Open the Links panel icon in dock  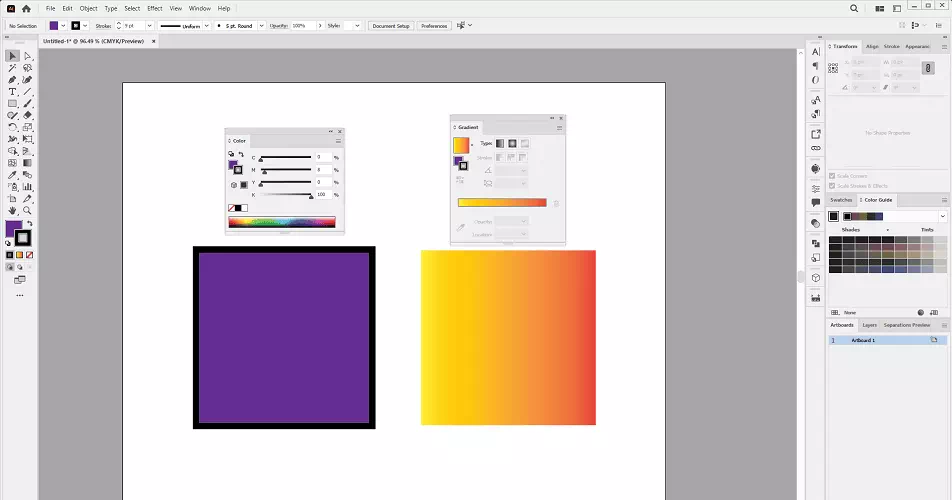(815, 148)
